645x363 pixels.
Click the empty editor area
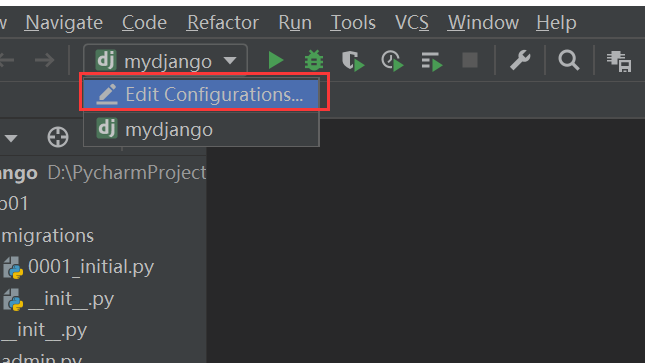(x=425, y=241)
